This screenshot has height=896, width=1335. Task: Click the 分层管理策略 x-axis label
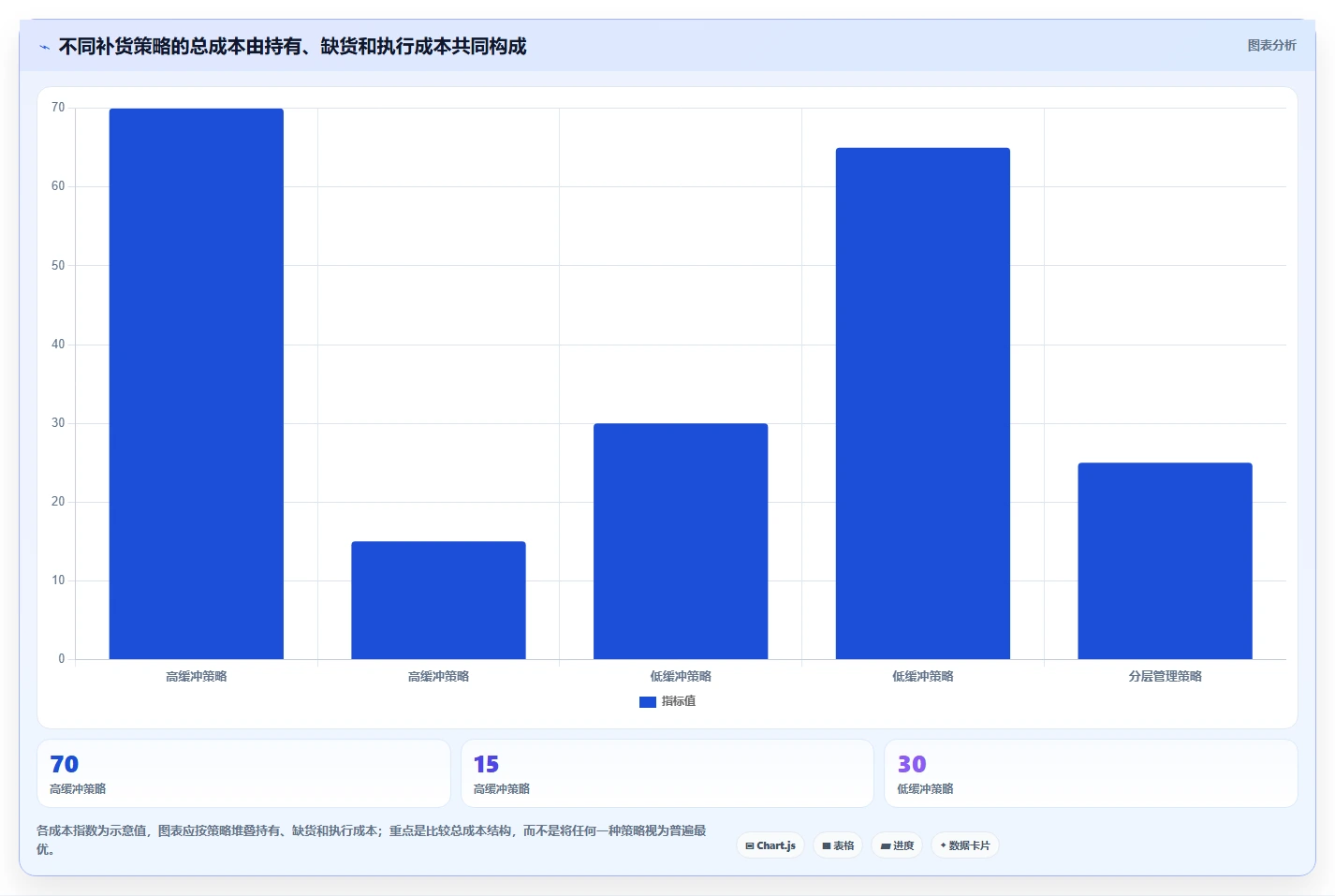point(1165,676)
